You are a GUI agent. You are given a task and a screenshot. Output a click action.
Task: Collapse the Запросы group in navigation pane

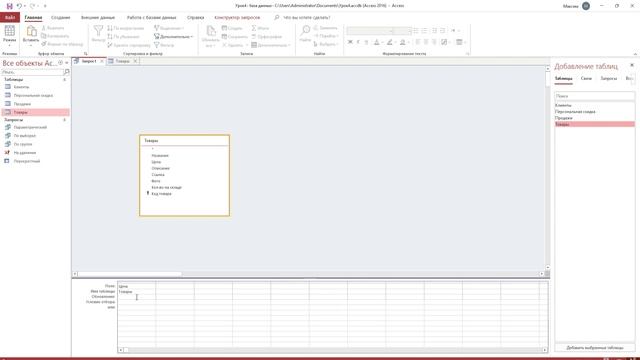64,120
